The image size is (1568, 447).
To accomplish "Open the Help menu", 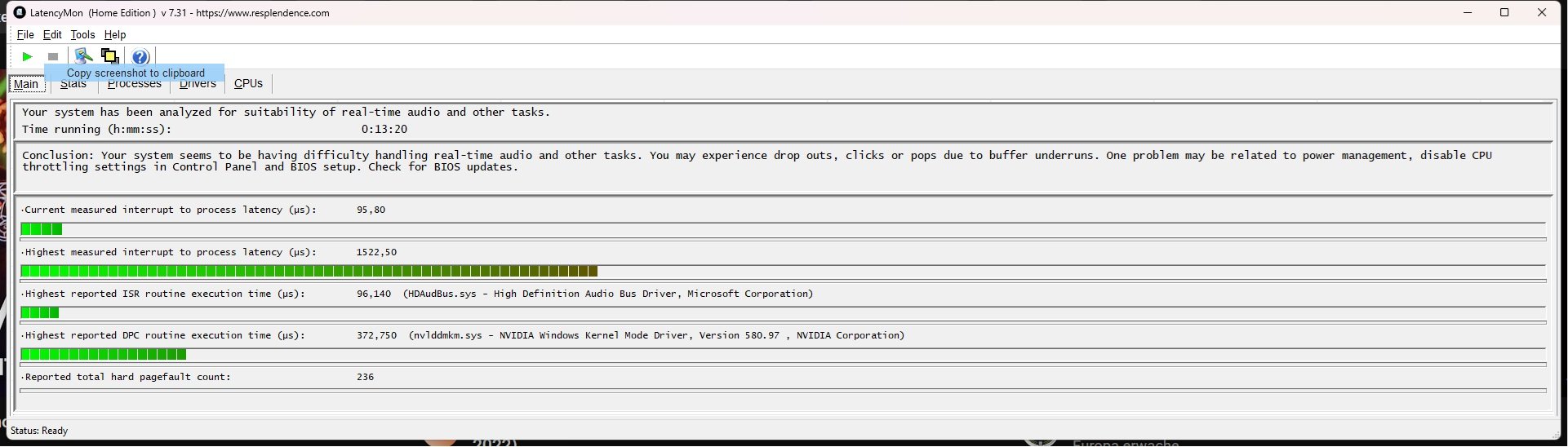I will 115,34.
